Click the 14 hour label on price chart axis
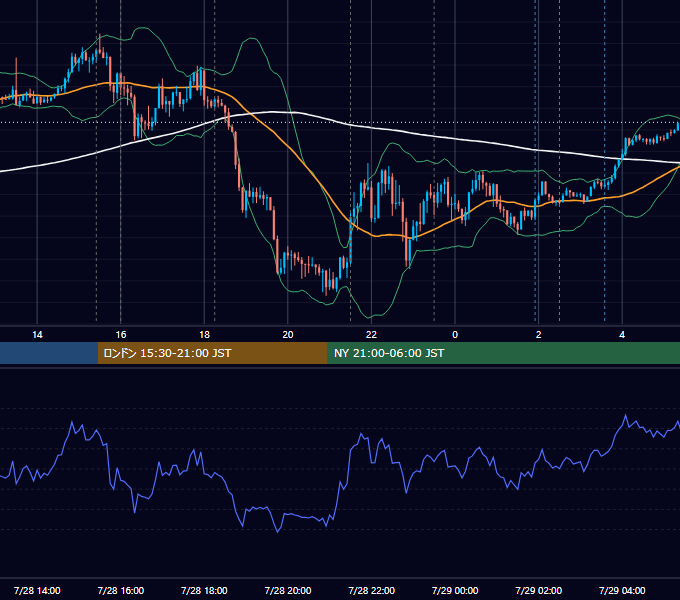 point(37,335)
